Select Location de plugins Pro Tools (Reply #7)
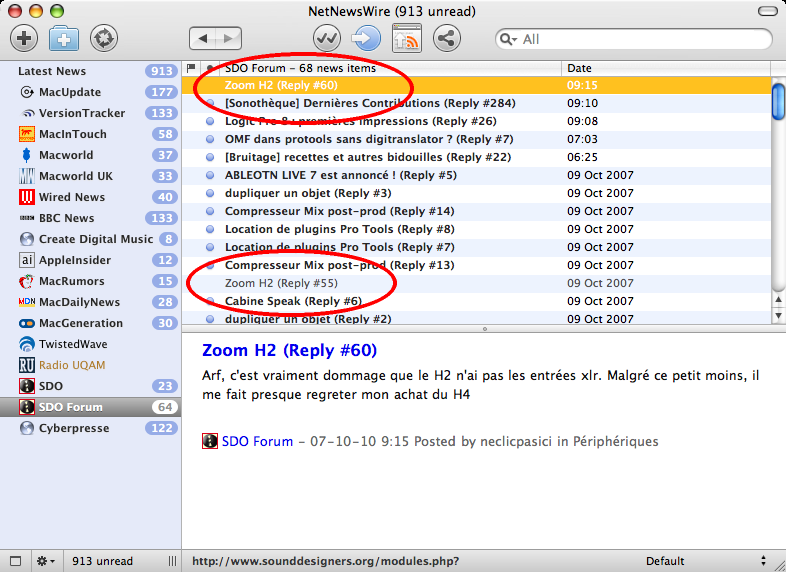Screen dimensions: 786x572 coord(476,248)
